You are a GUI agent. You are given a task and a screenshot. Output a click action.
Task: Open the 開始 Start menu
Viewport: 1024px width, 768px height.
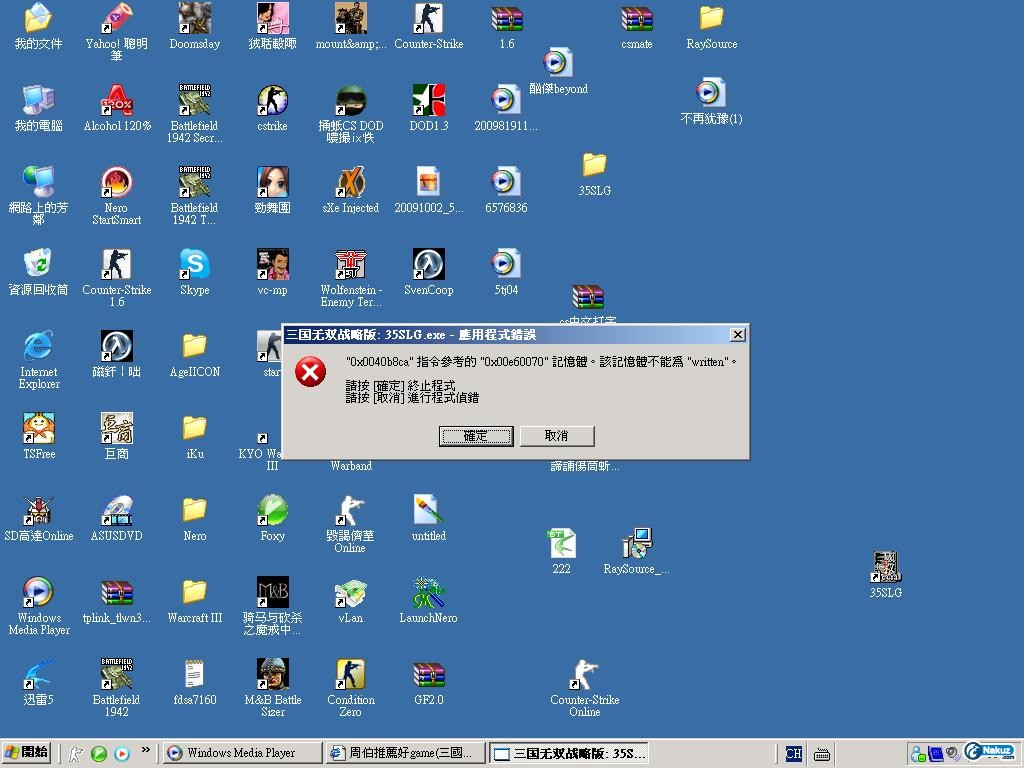pyautogui.click(x=27, y=753)
